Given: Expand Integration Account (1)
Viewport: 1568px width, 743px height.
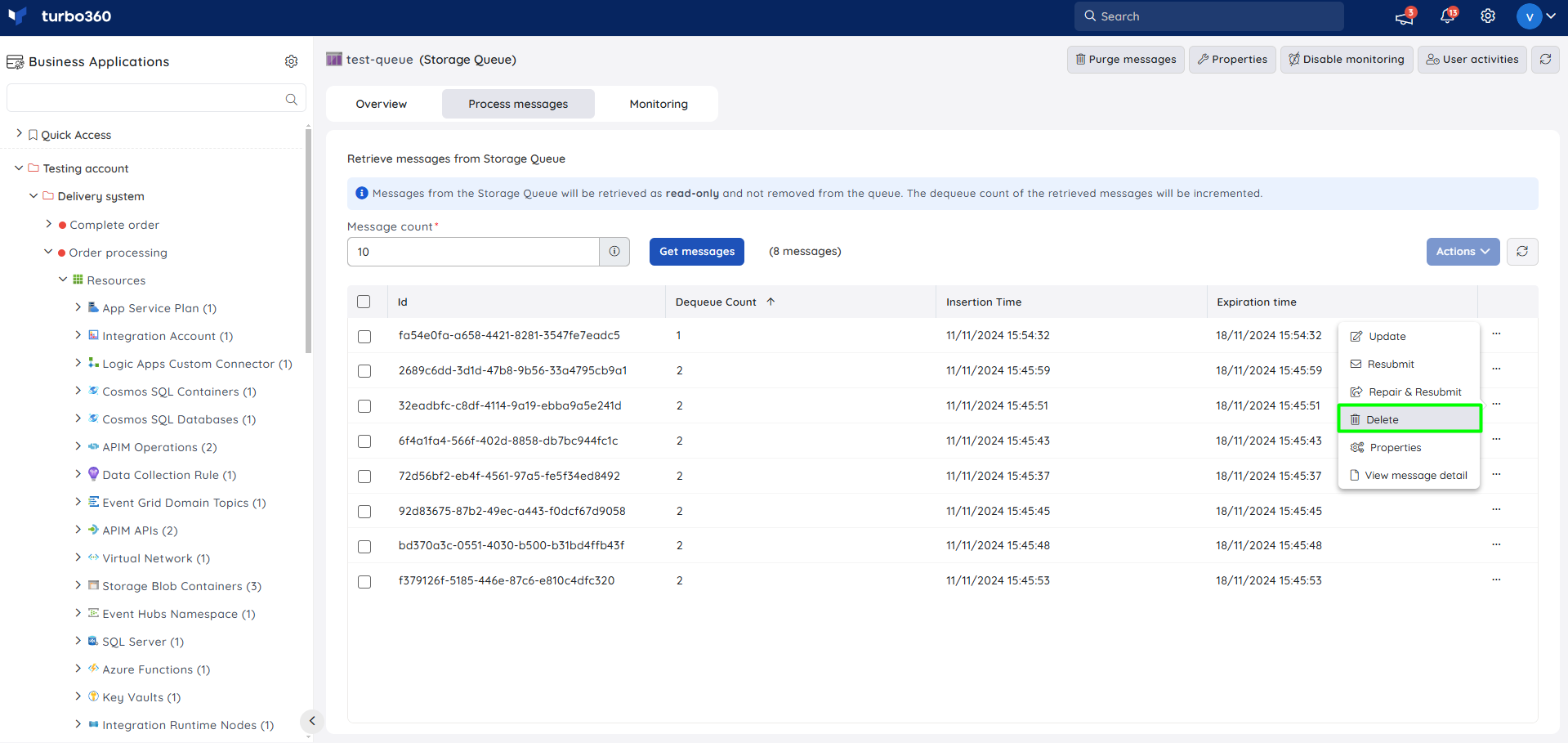Looking at the screenshot, I should click(x=78, y=335).
